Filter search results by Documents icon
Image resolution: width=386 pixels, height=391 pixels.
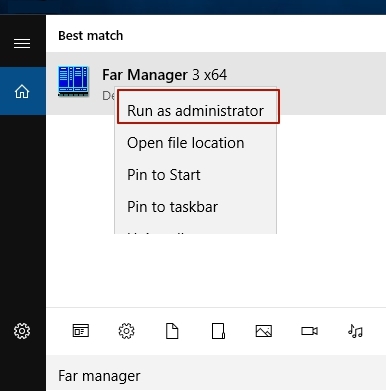[172, 331]
